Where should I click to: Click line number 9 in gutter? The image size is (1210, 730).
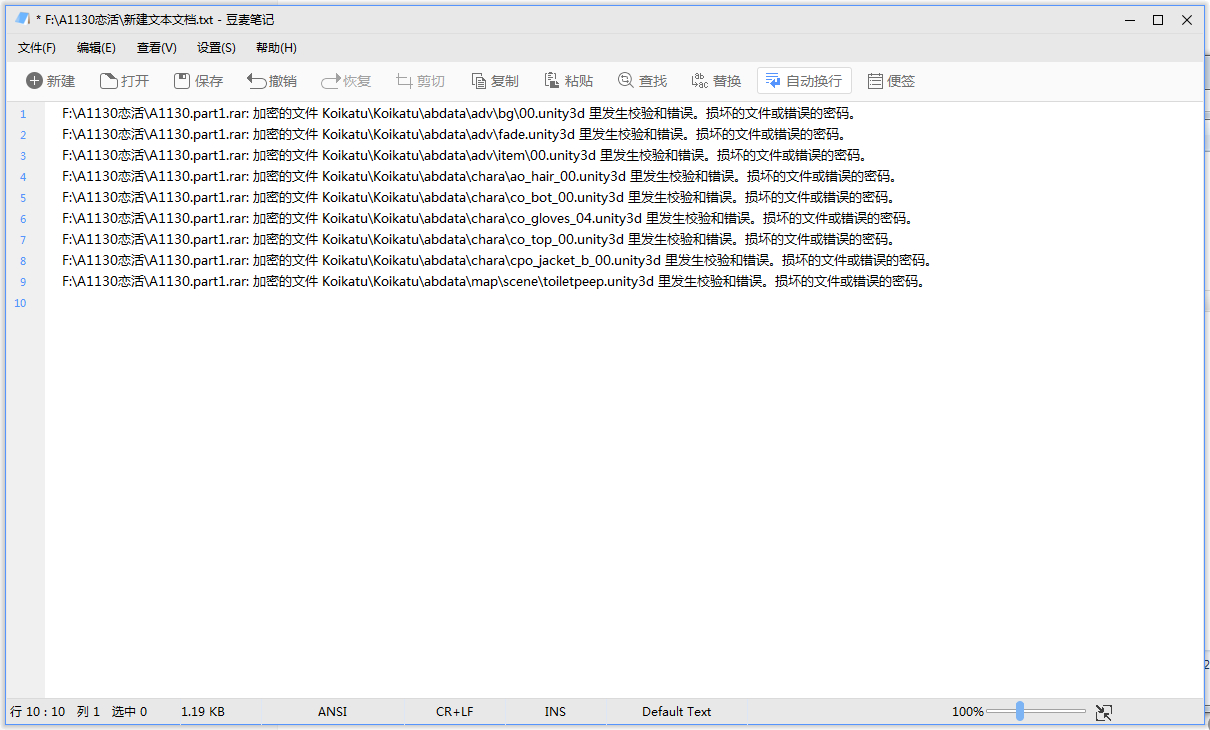pyautogui.click(x=23, y=282)
